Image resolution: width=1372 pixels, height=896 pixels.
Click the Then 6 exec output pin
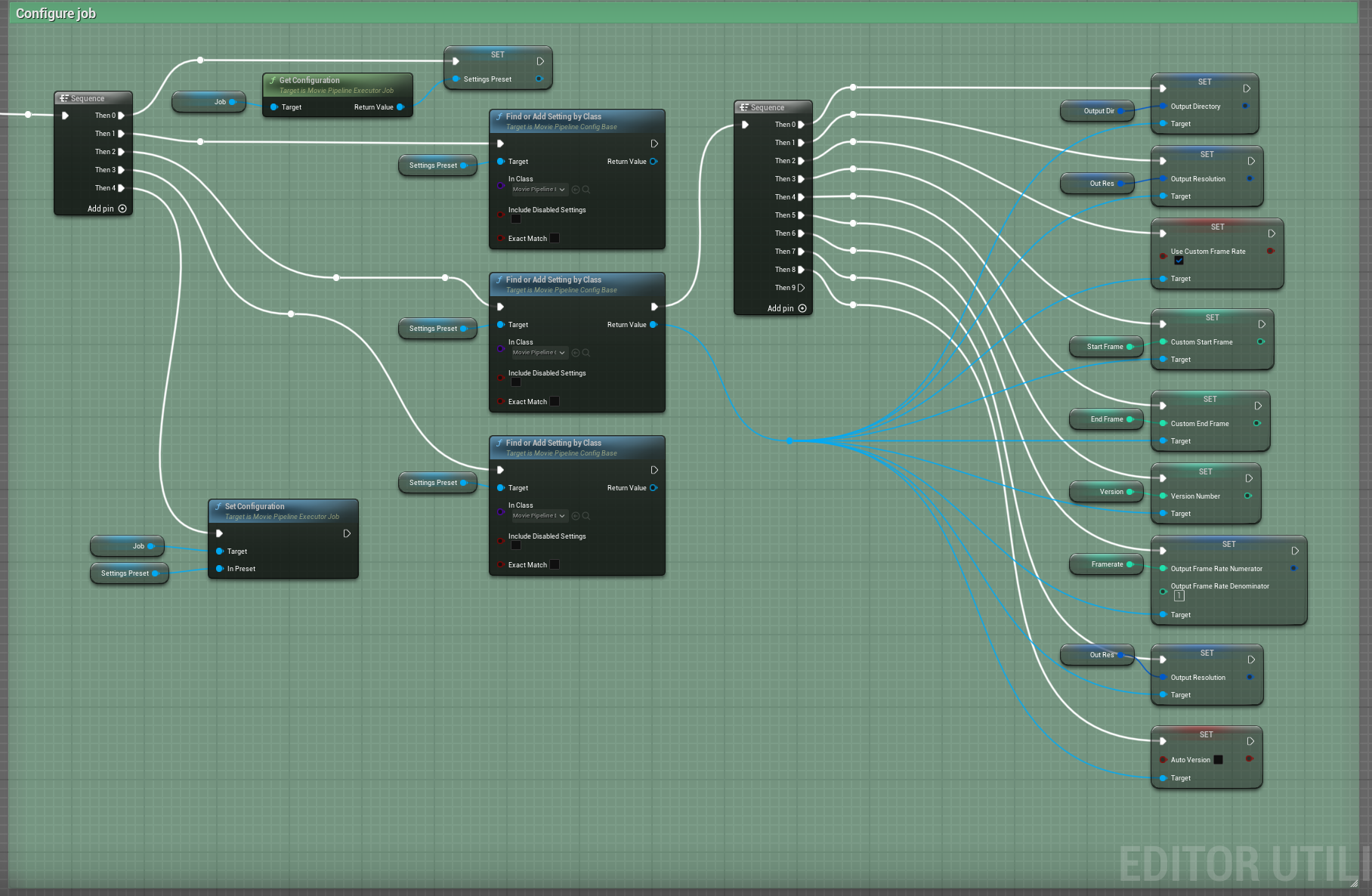click(x=801, y=233)
